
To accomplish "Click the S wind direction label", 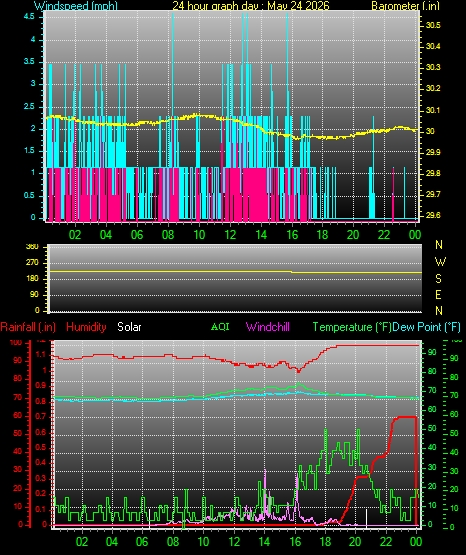I will point(438,279).
